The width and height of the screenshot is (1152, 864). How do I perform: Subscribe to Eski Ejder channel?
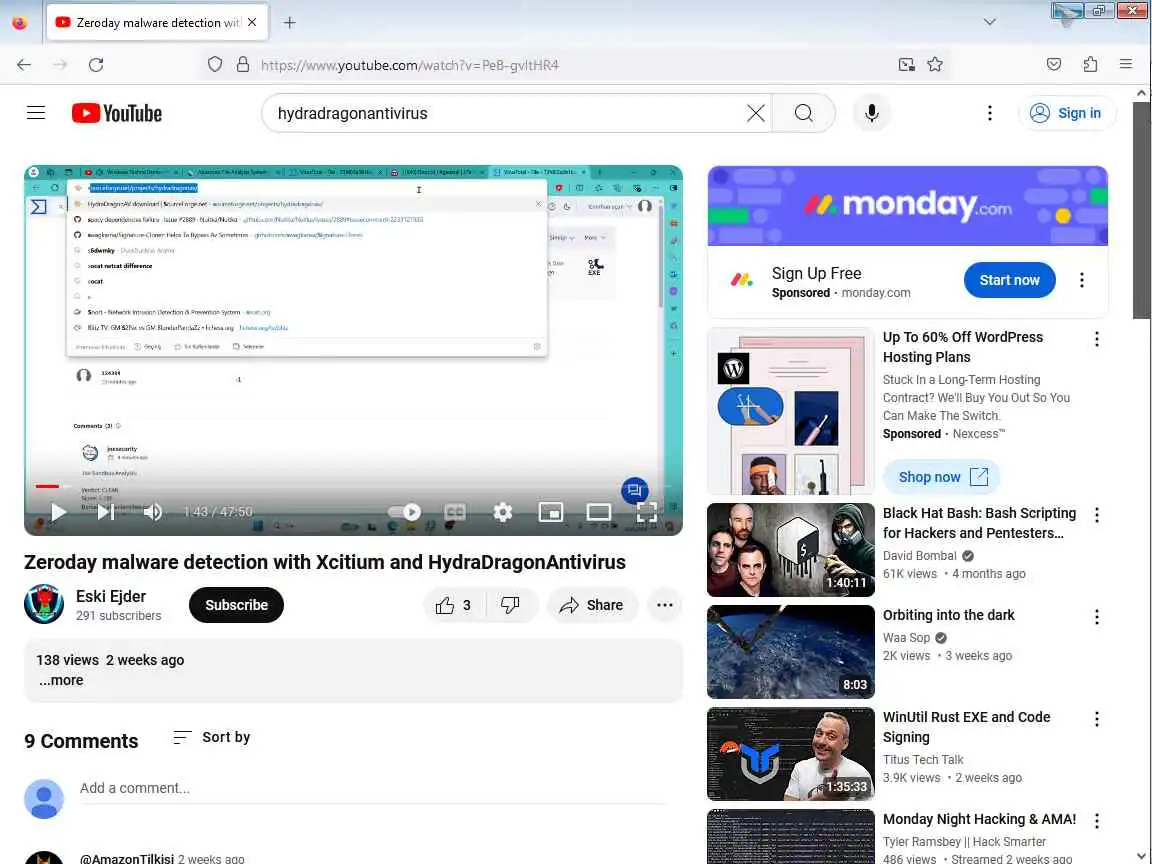237,605
